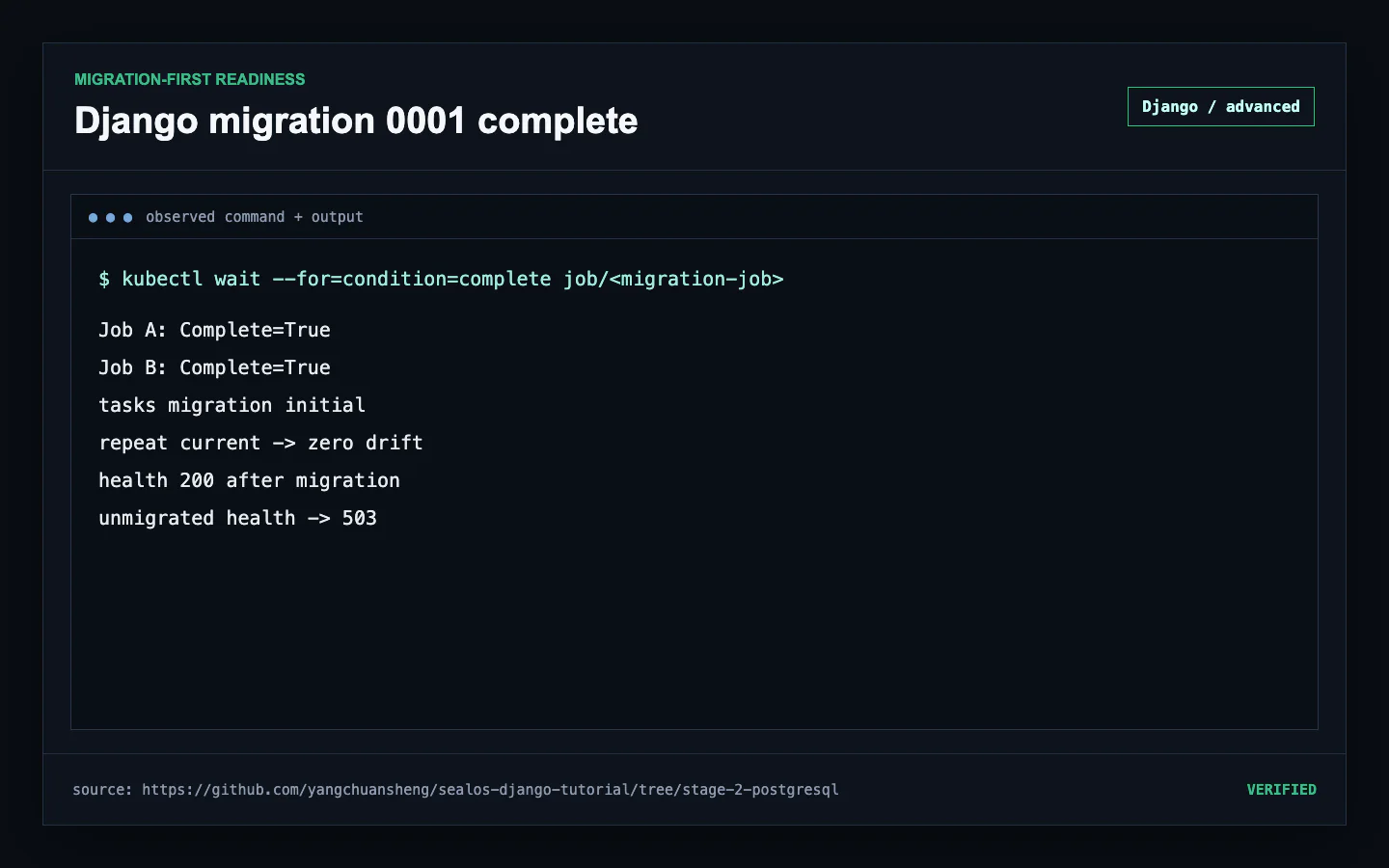Select the 'MIGRATION-FIRST READINESS' heading text
This screenshot has width=1389, height=868.
(190, 79)
